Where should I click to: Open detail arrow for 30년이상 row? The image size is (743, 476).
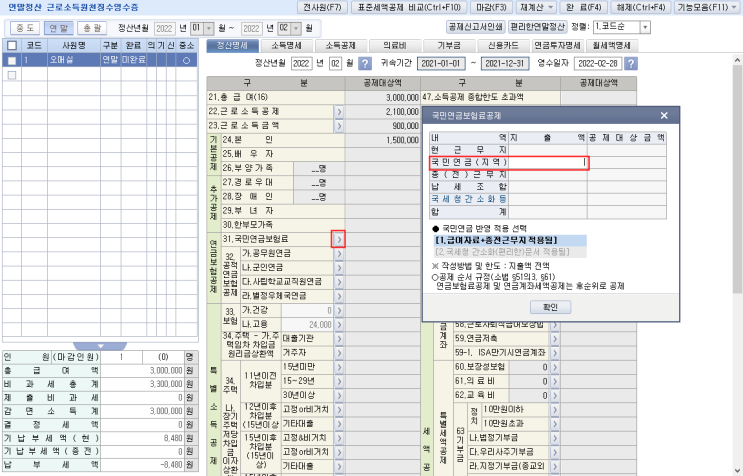339,396
